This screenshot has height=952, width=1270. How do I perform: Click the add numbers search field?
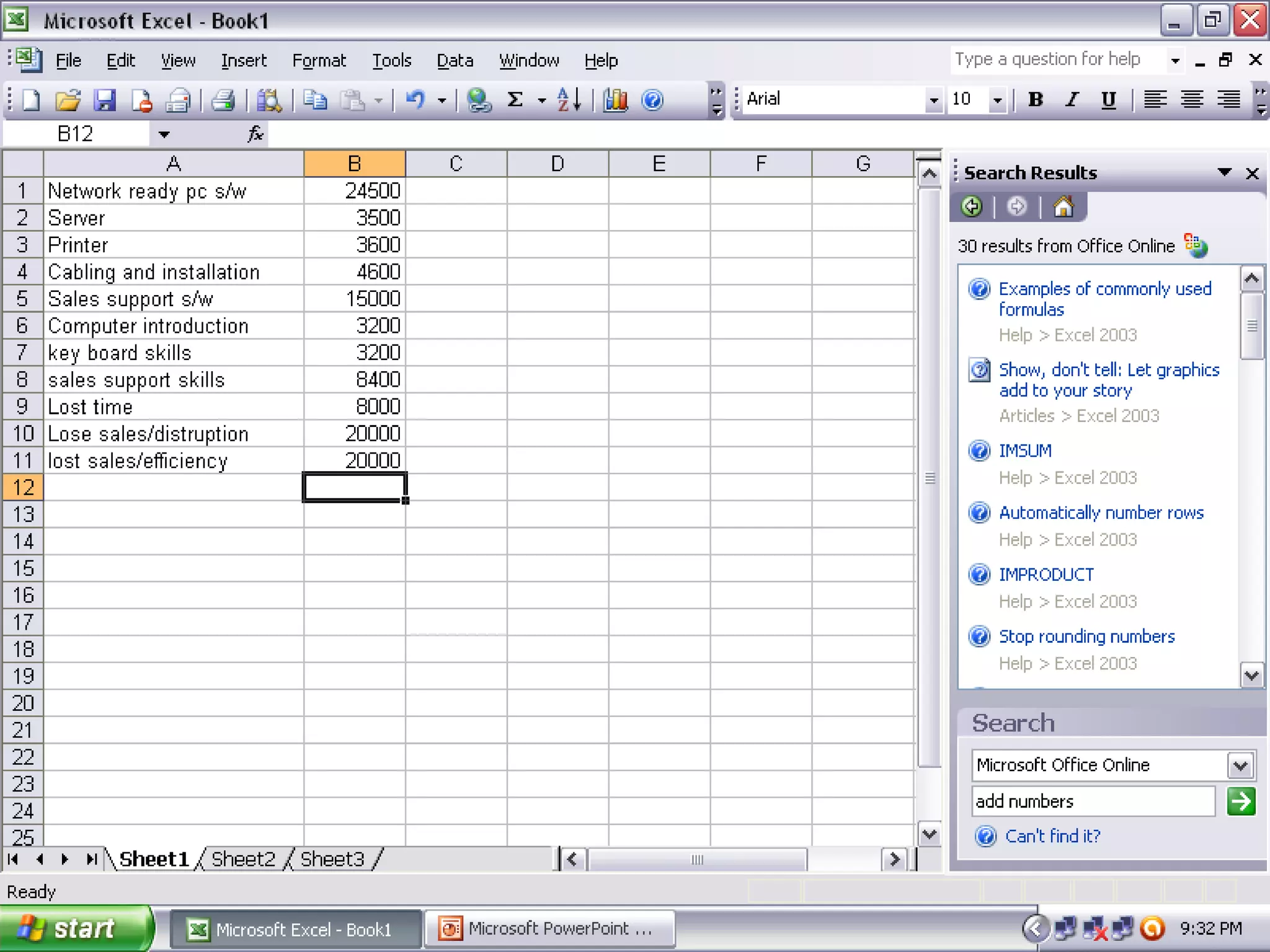1092,801
